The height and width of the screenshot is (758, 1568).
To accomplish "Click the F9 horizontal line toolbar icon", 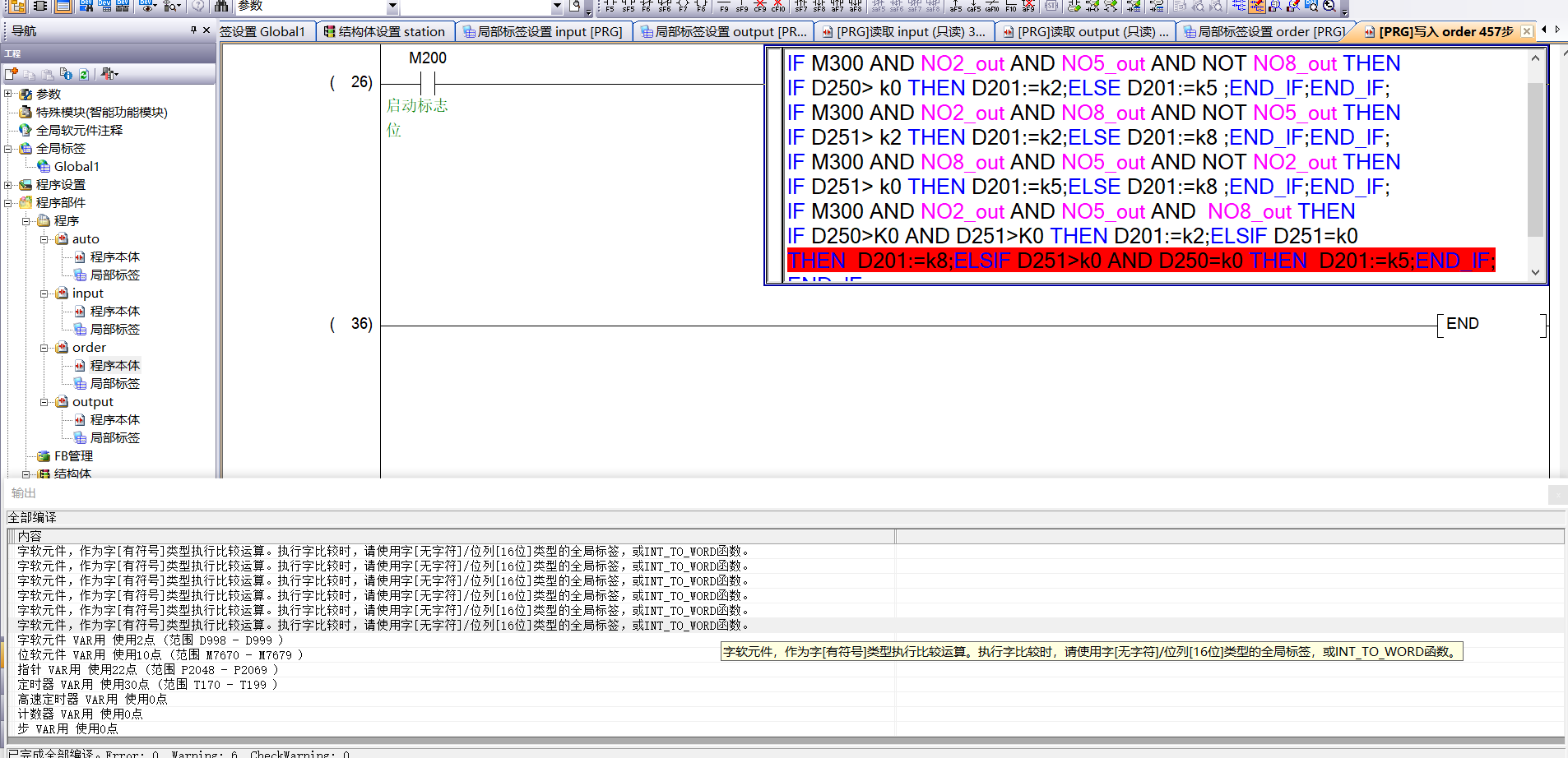I will click(x=724, y=7).
